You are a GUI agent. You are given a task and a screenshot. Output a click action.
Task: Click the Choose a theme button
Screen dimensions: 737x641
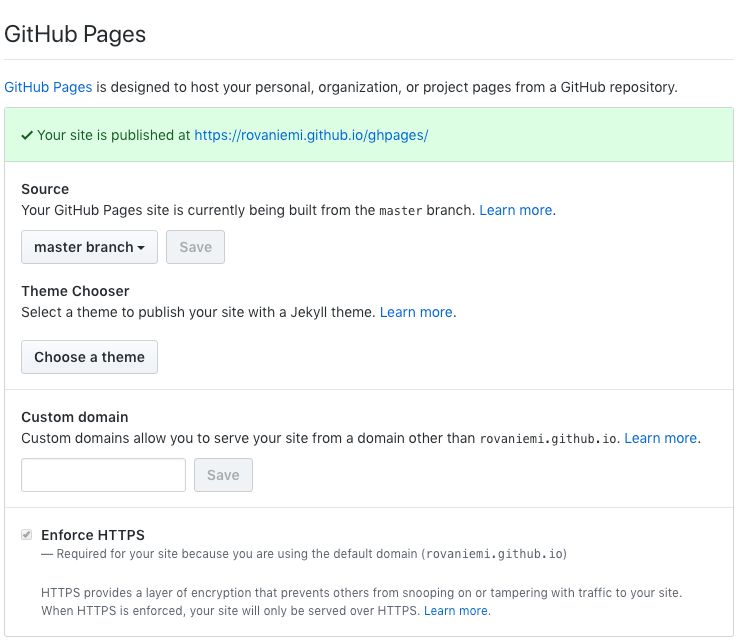click(x=89, y=357)
